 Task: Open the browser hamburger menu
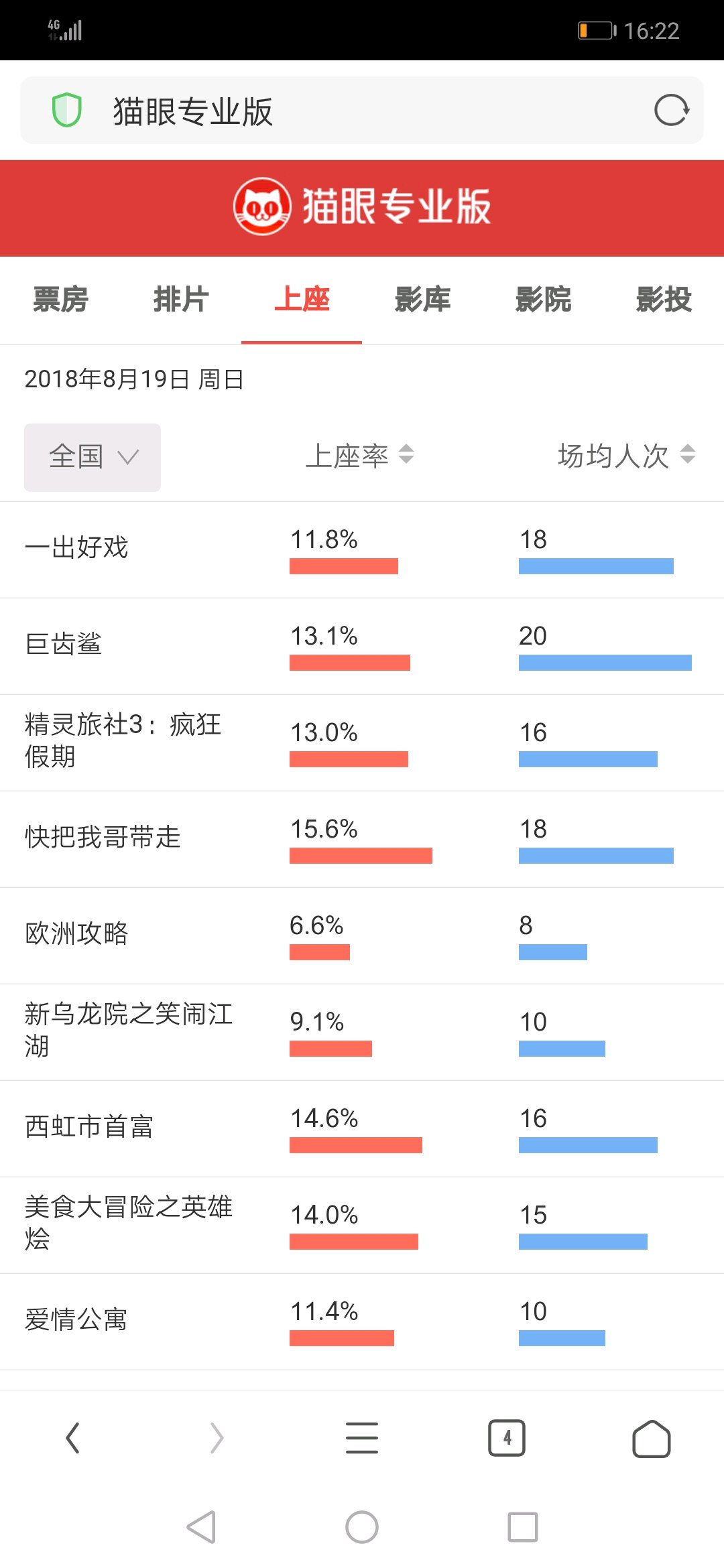pos(362,1438)
